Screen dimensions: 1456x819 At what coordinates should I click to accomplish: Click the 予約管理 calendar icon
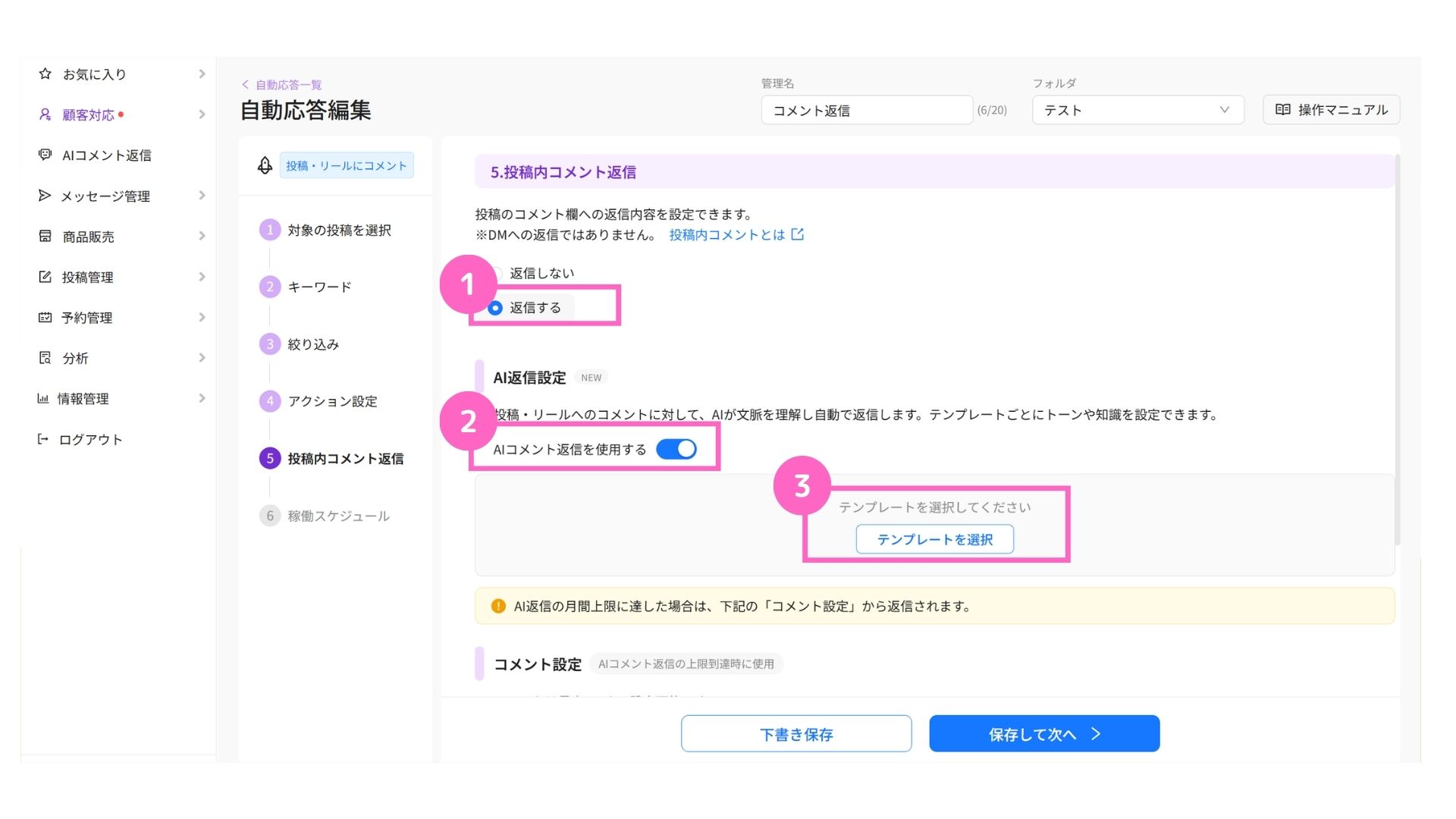(x=45, y=317)
